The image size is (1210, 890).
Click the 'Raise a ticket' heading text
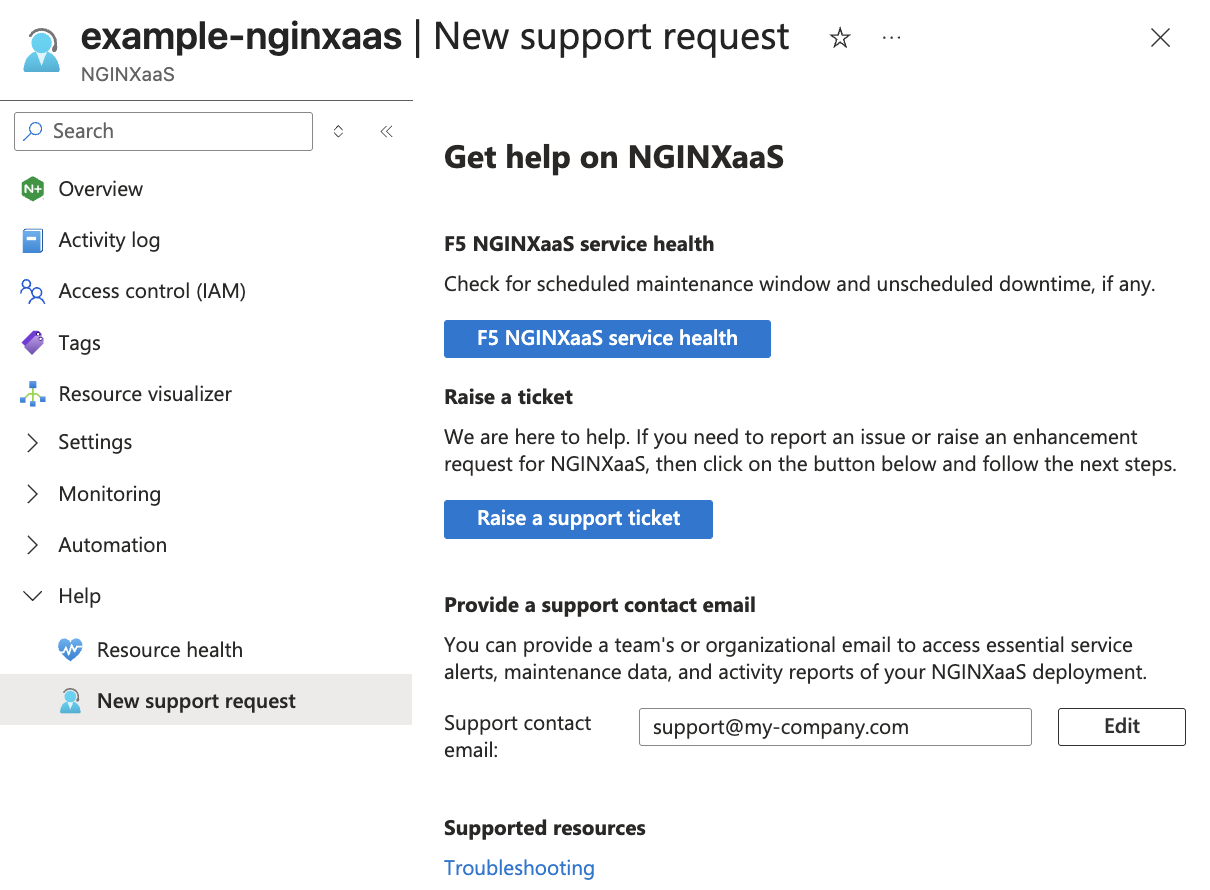(509, 397)
